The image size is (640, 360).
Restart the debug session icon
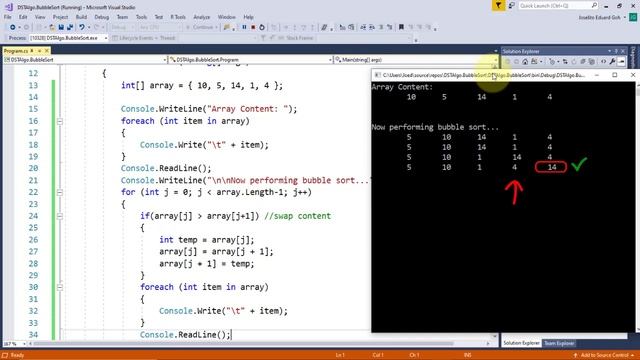click(262, 27)
